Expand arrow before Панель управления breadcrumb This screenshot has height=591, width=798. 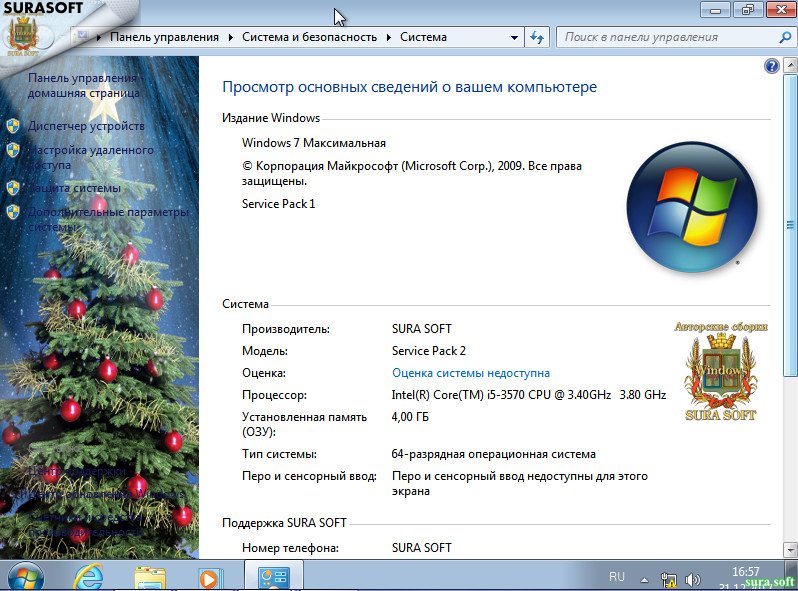[99, 37]
